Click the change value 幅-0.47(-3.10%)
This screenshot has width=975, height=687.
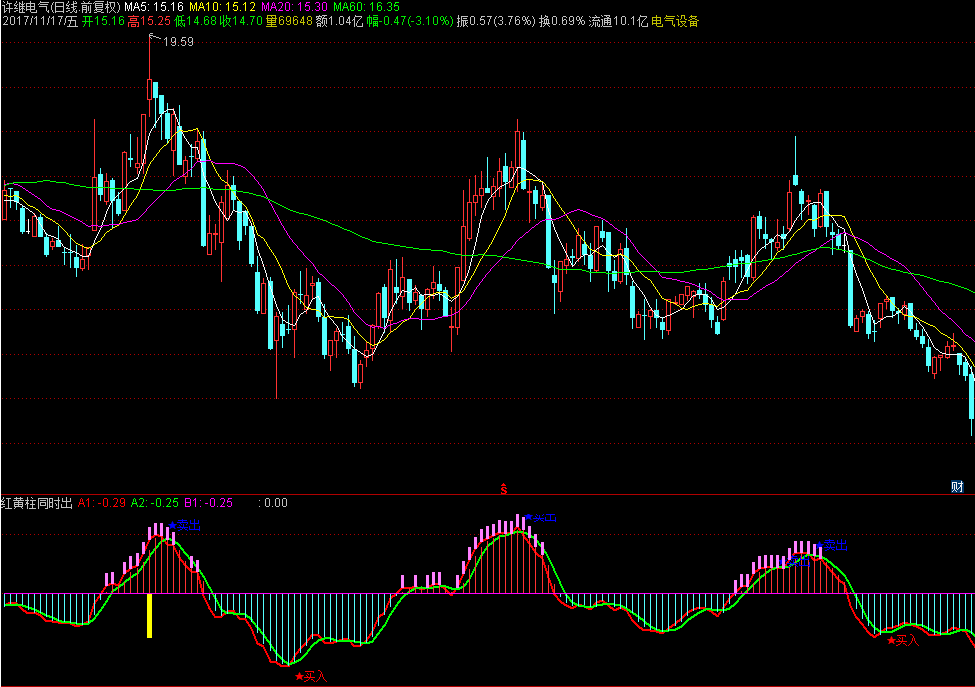(410, 22)
